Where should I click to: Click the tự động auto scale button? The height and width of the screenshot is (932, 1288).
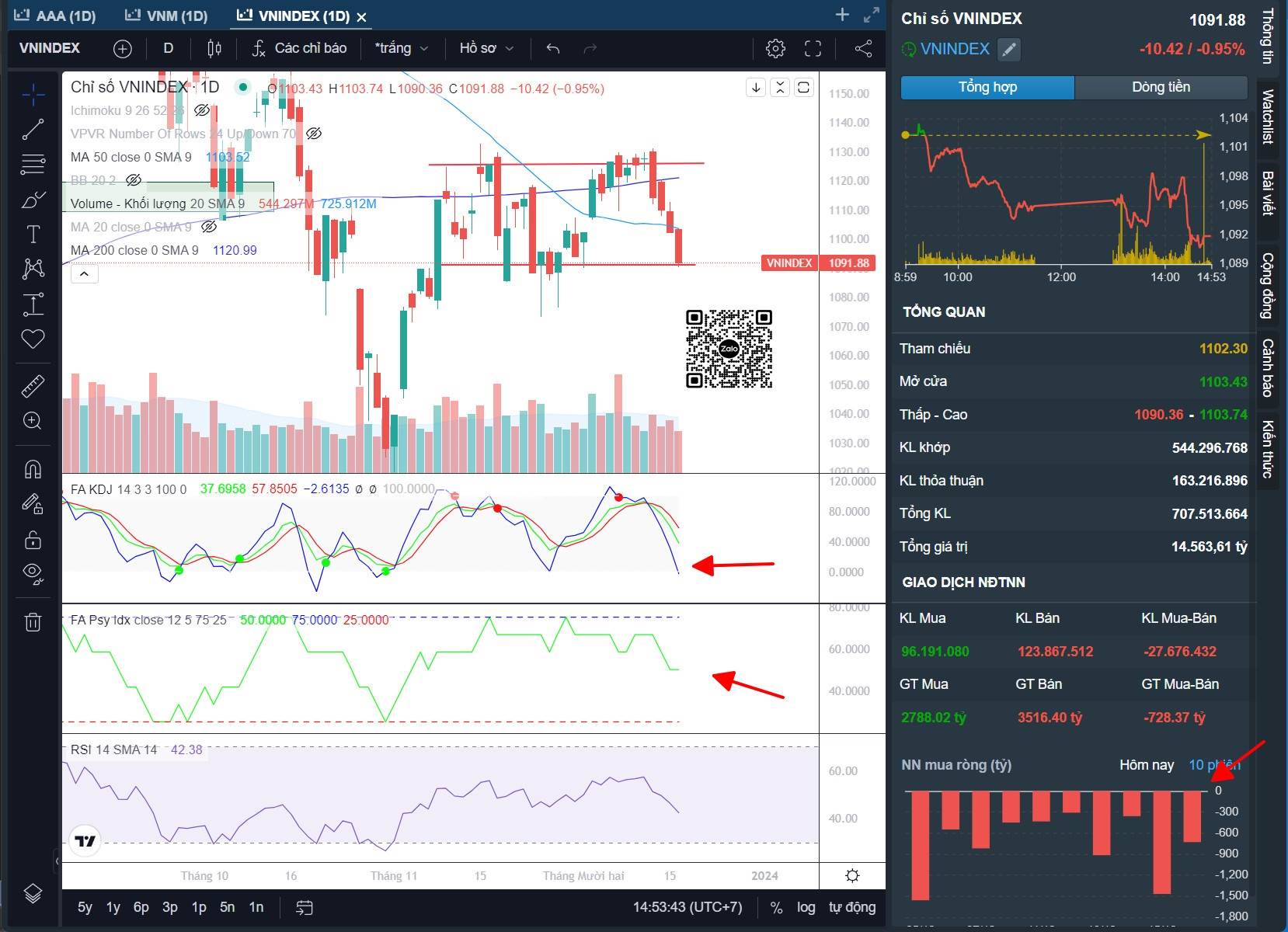(852, 907)
